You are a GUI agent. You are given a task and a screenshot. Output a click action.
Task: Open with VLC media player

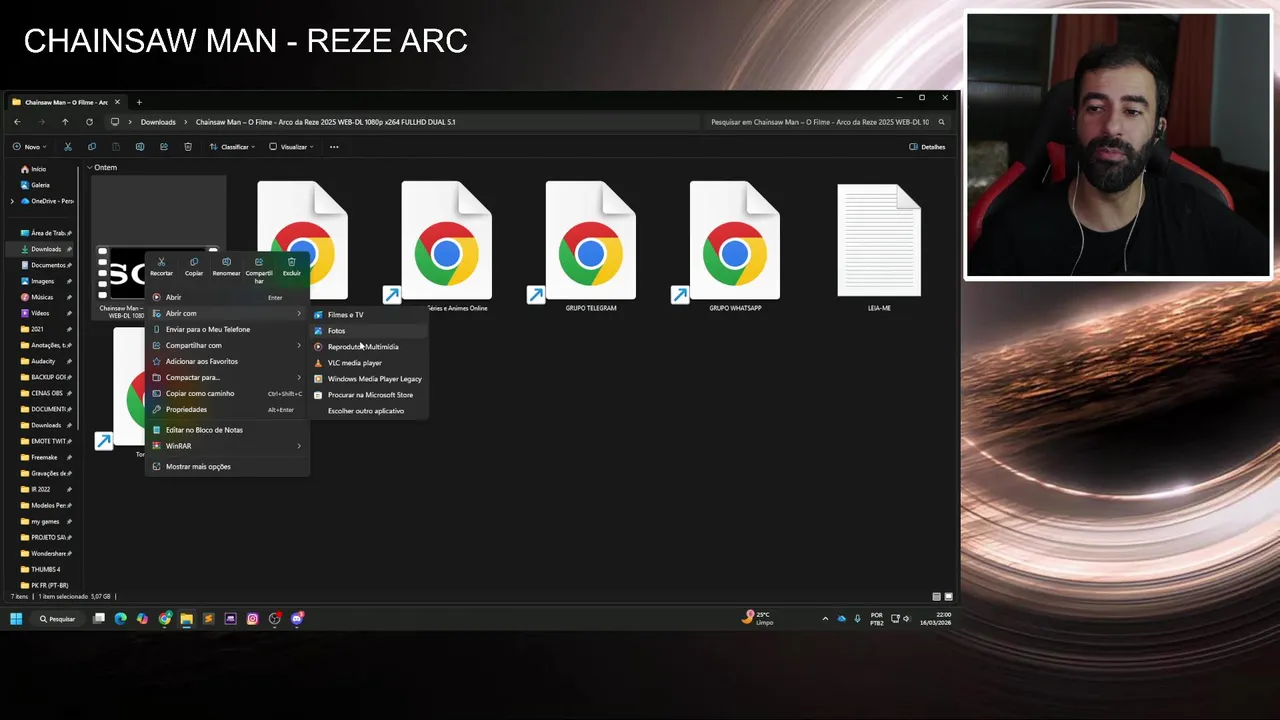[368, 363]
